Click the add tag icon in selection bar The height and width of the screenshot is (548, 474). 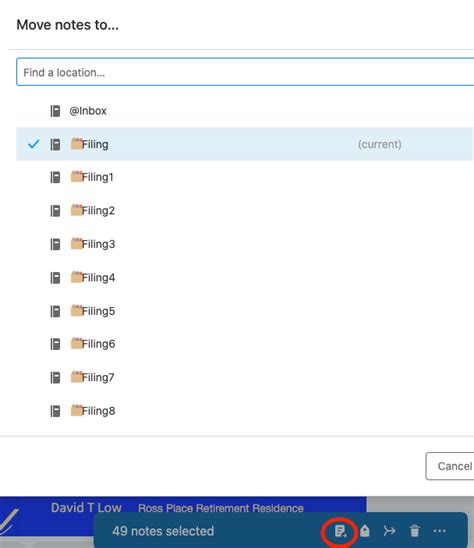365,531
